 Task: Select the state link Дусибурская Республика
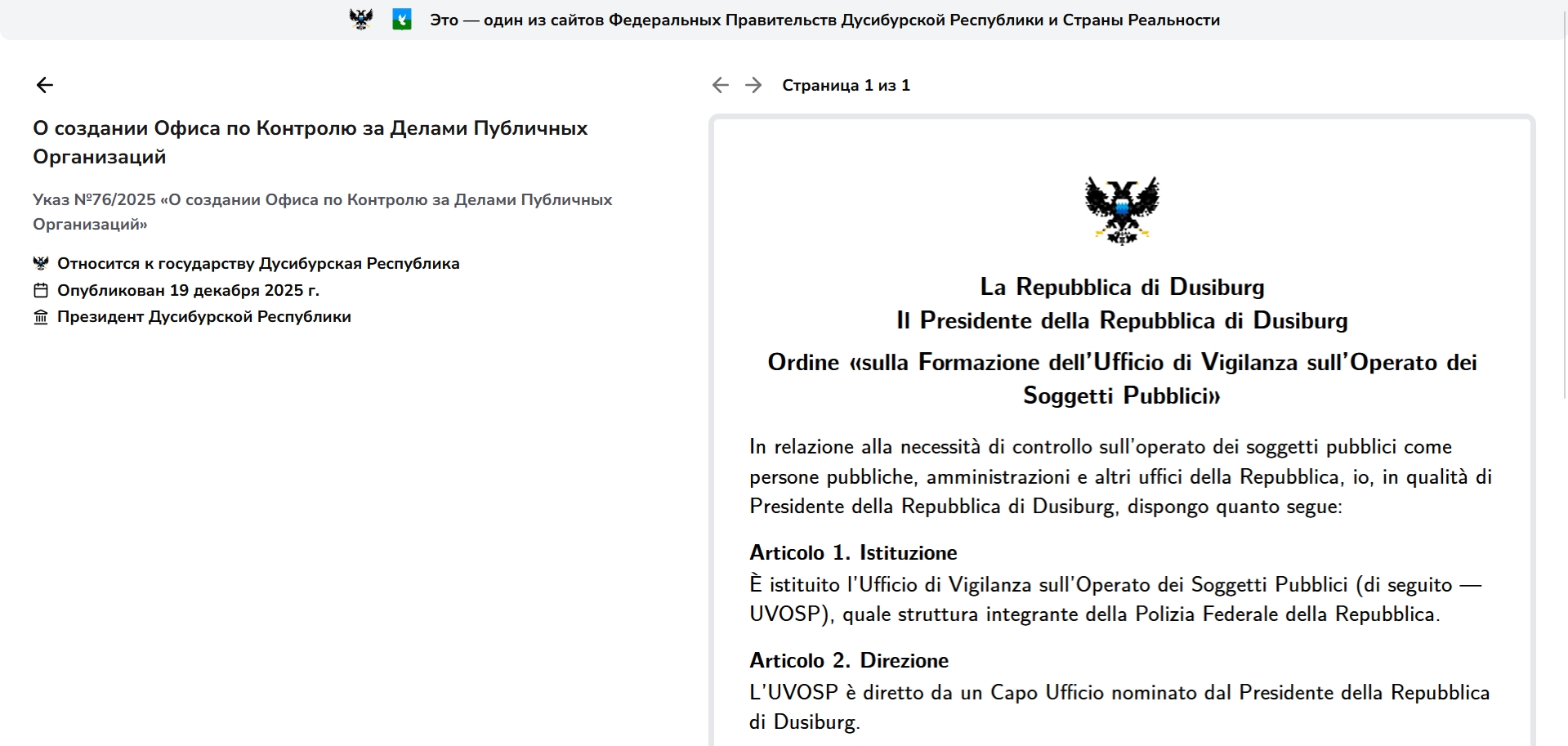click(x=359, y=263)
